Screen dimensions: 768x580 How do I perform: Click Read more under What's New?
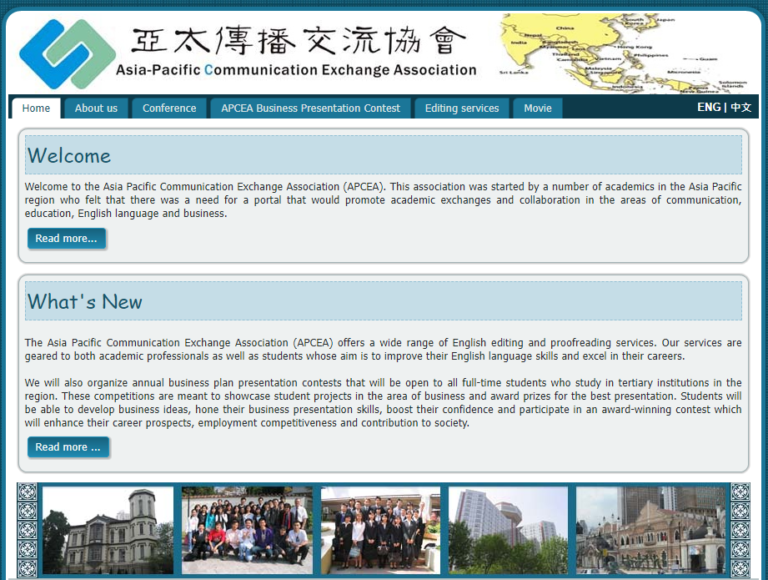[68, 447]
